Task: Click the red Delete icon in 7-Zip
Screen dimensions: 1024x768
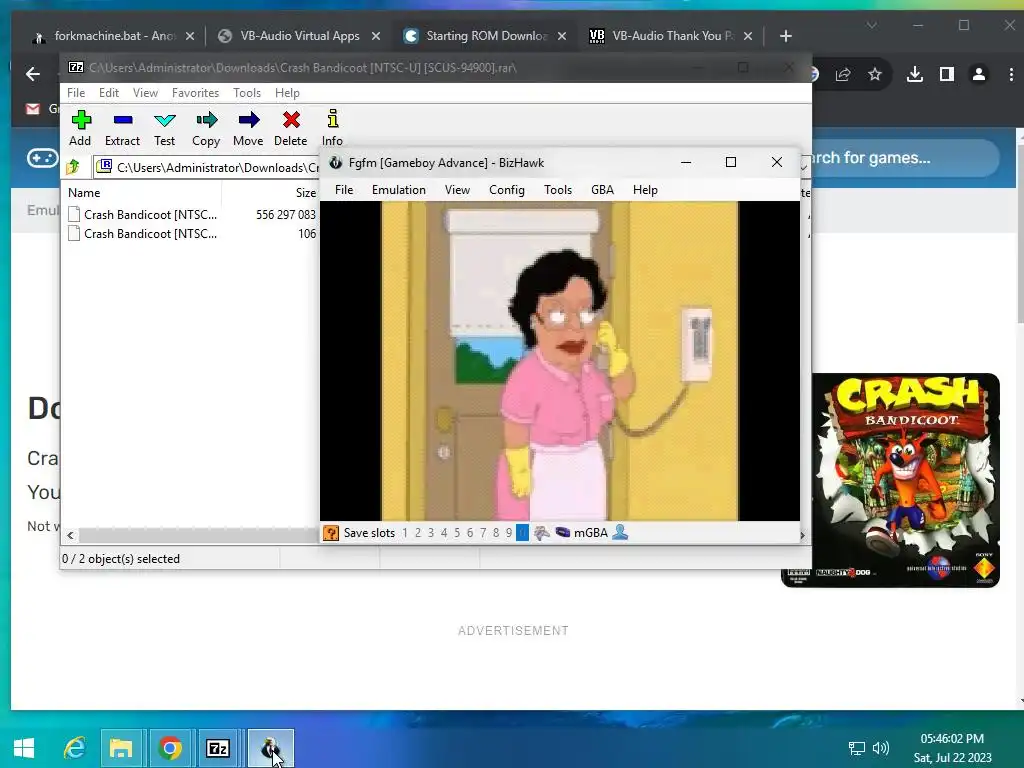Action: click(x=291, y=128)
